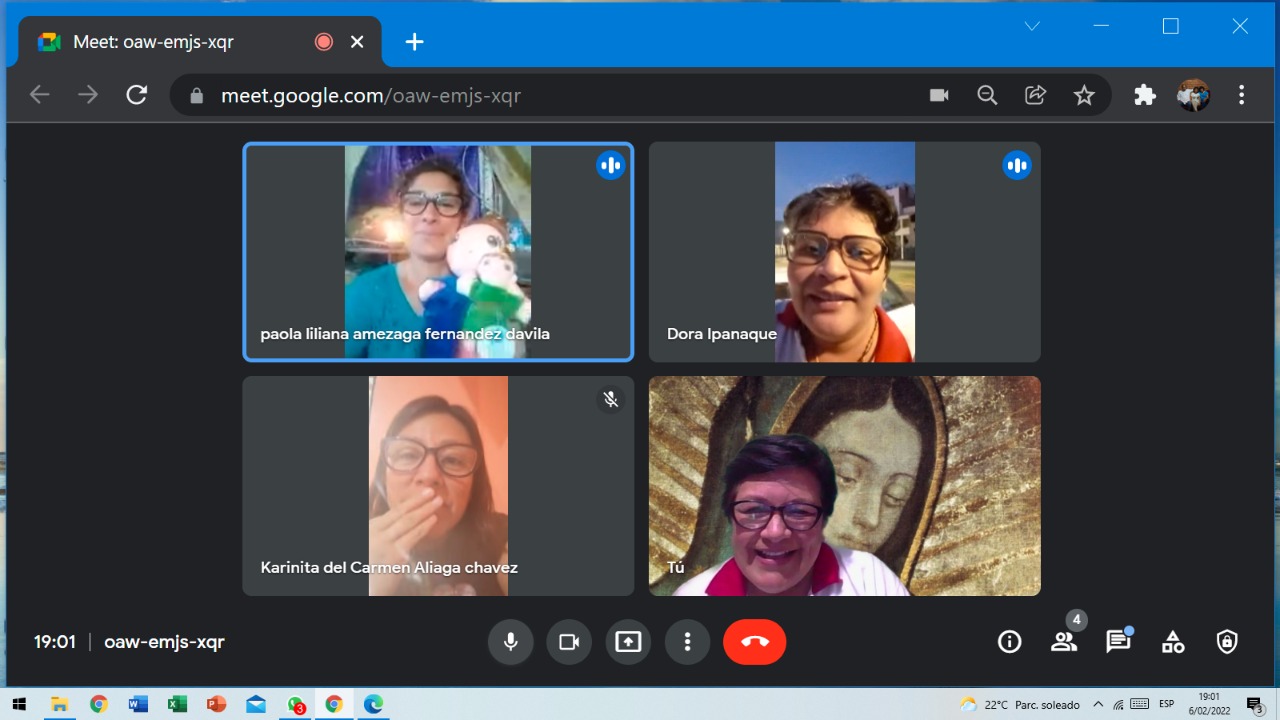This screenshot has height=720, width=1280.
Task: Open the Windows Start menu
Action: point(19,704)
